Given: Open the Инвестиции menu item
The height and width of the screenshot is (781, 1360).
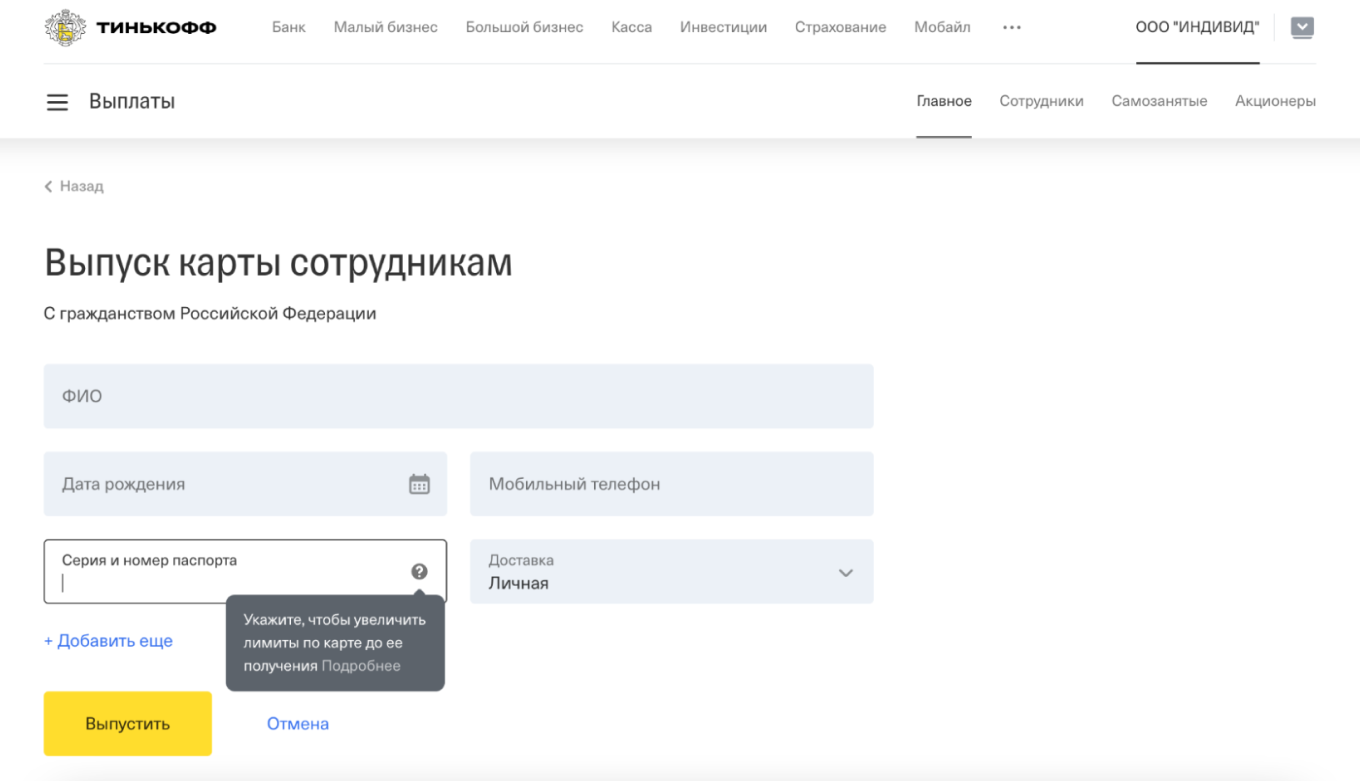Looking at the screenshot, I should 723,27.
